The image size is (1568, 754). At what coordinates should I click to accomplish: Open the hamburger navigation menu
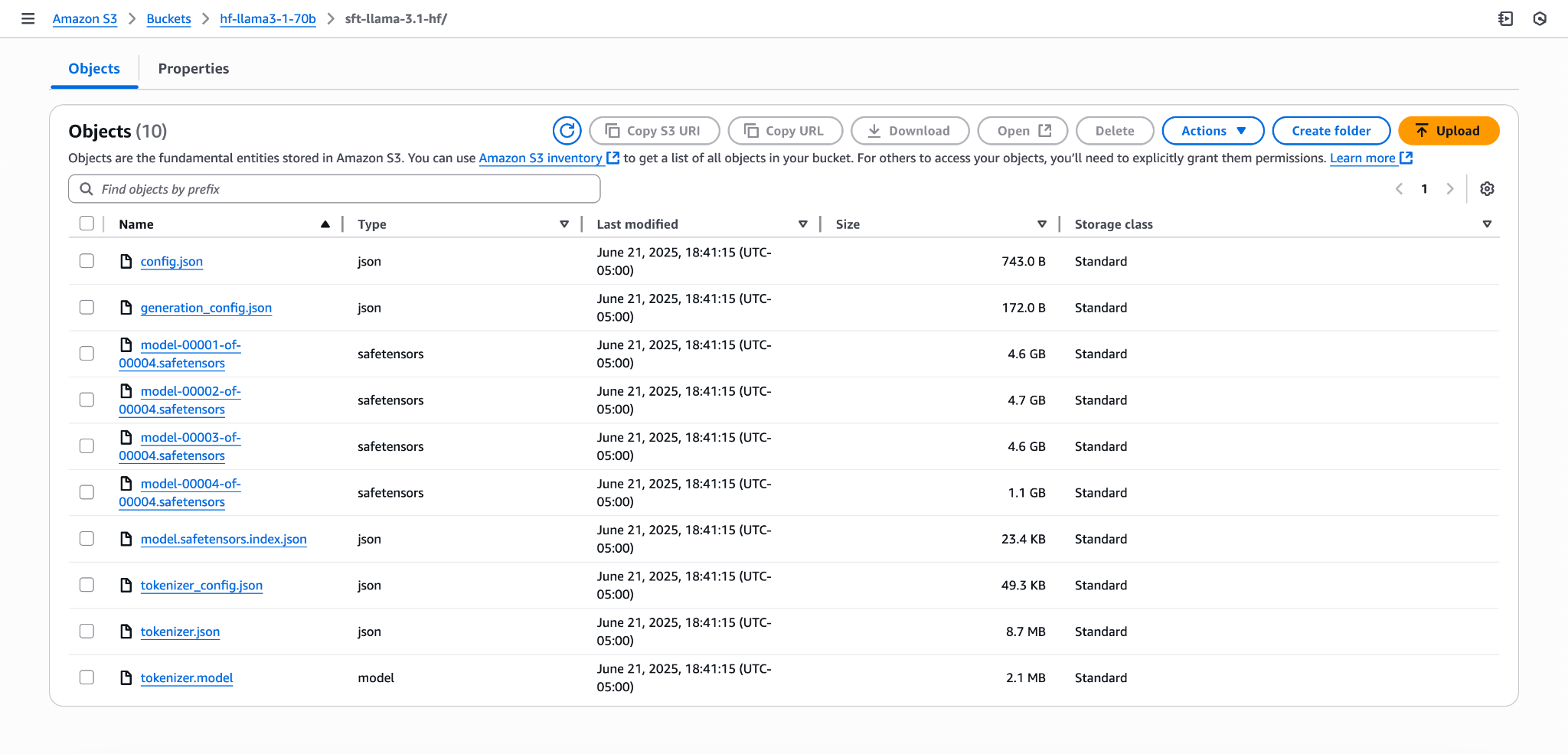pyautogui.click(x=28, y=18)
